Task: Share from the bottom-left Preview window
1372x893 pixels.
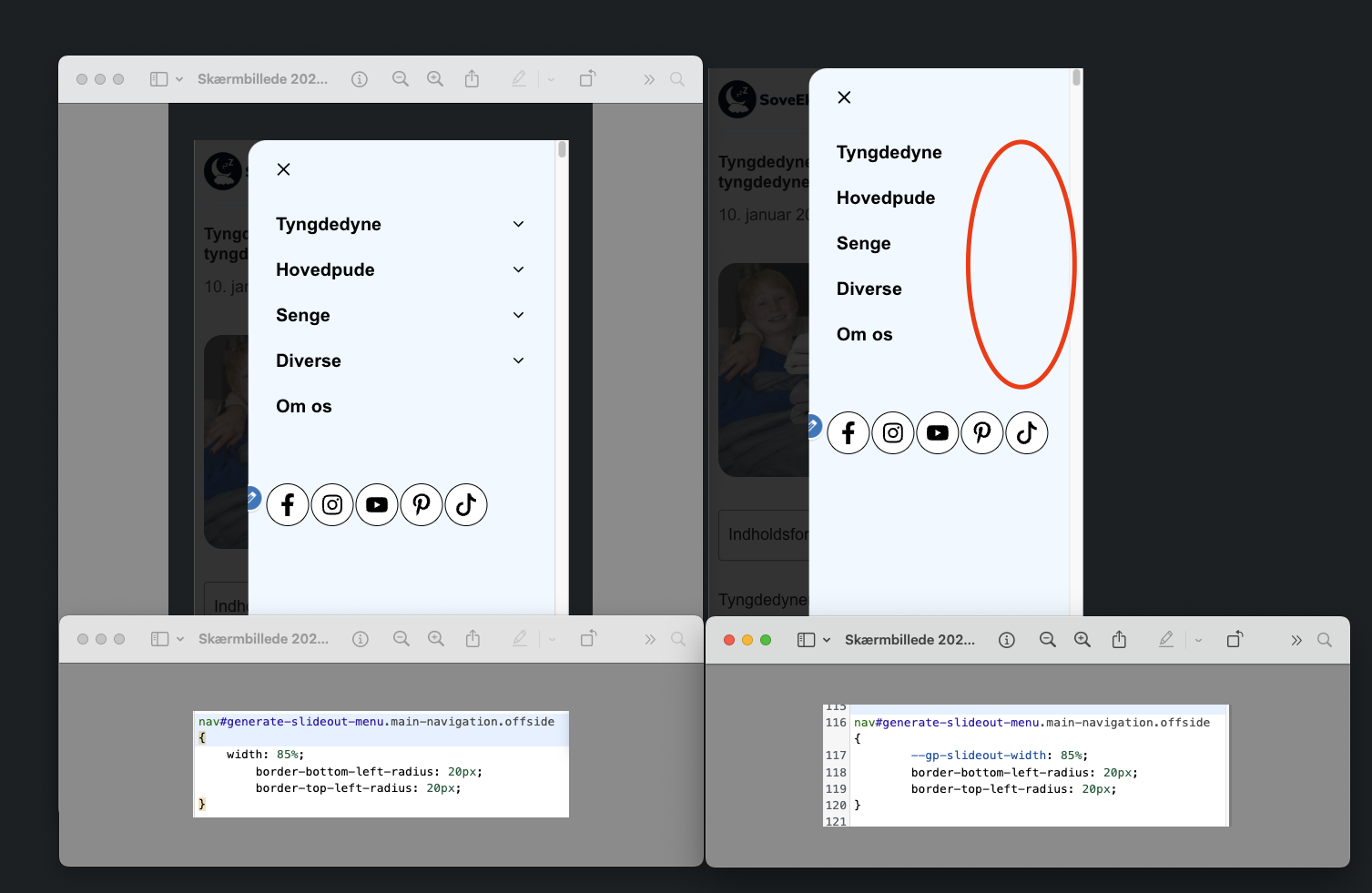Action: point(473,638)
